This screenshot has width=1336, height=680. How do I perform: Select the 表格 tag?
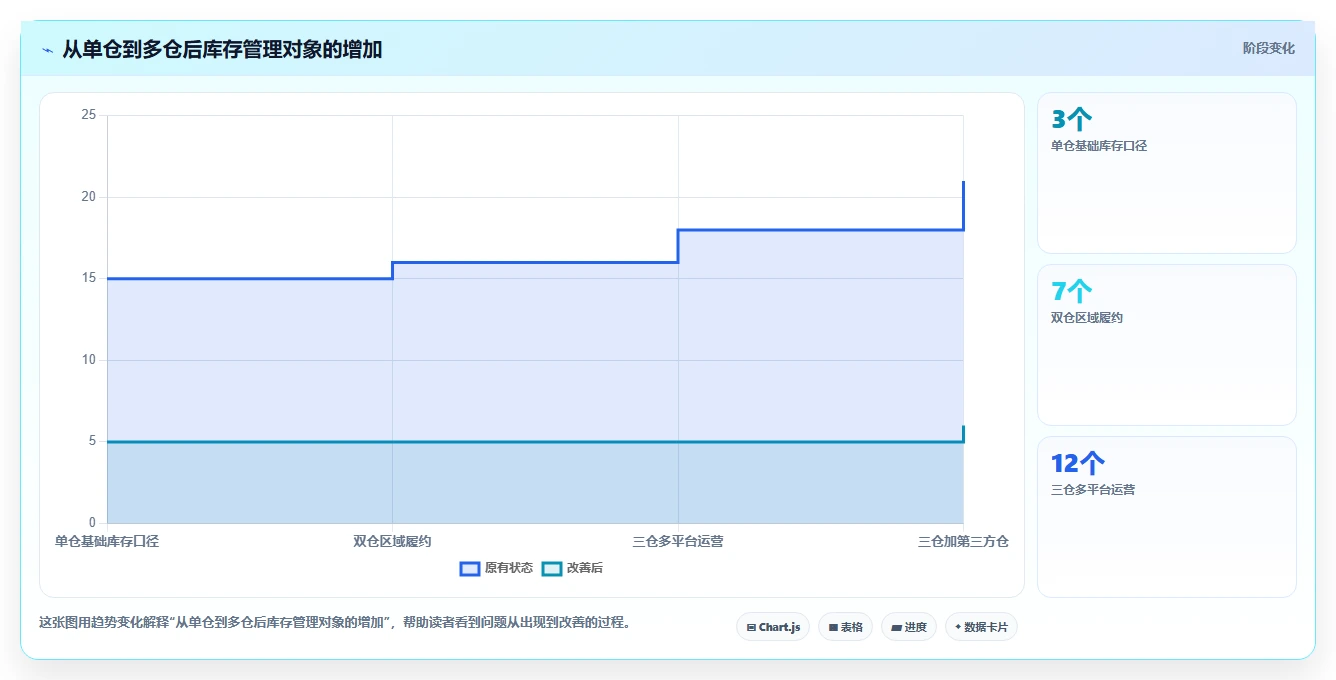click(845, 627)
